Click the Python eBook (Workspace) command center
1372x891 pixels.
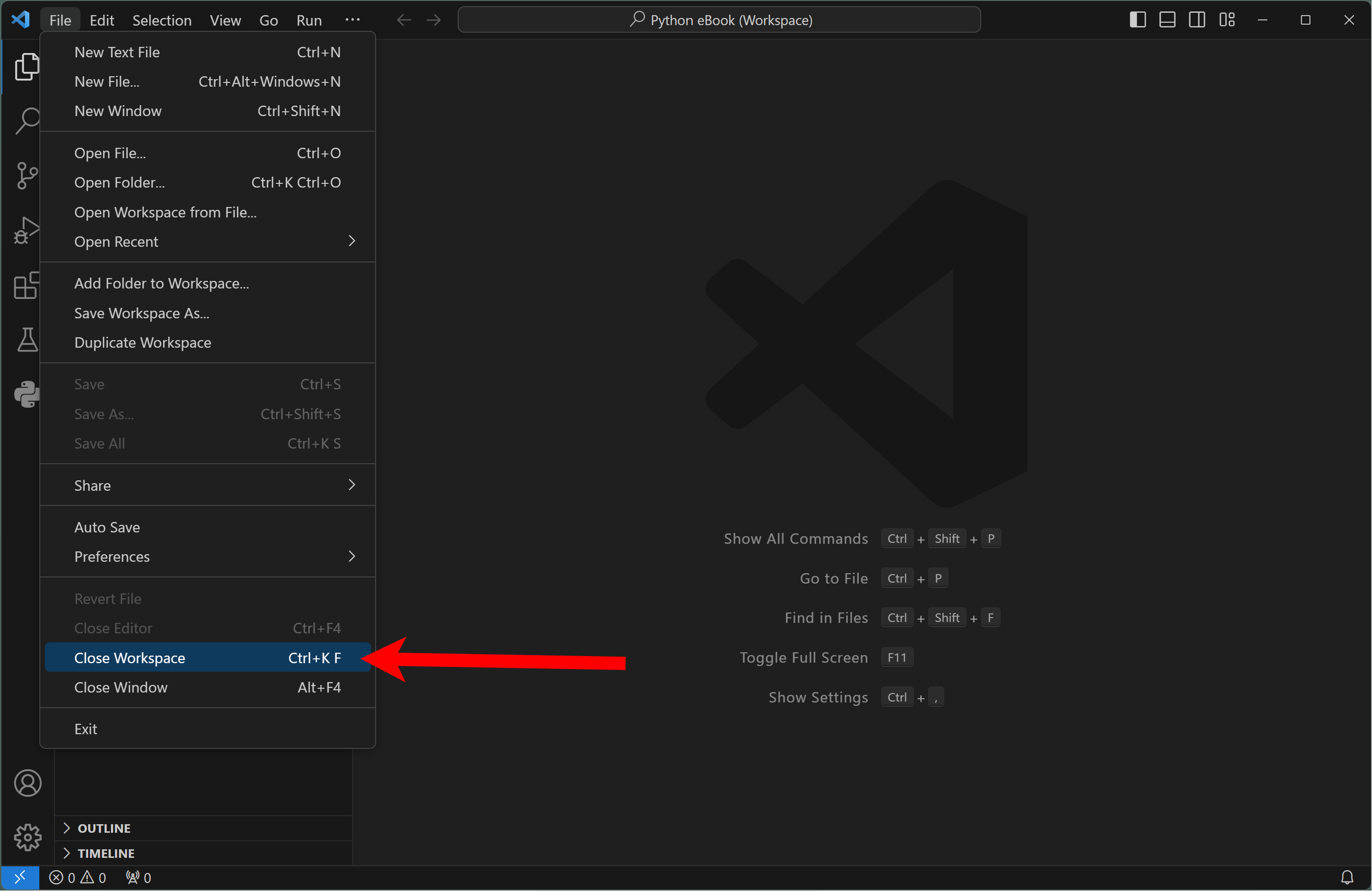[720, 20]
